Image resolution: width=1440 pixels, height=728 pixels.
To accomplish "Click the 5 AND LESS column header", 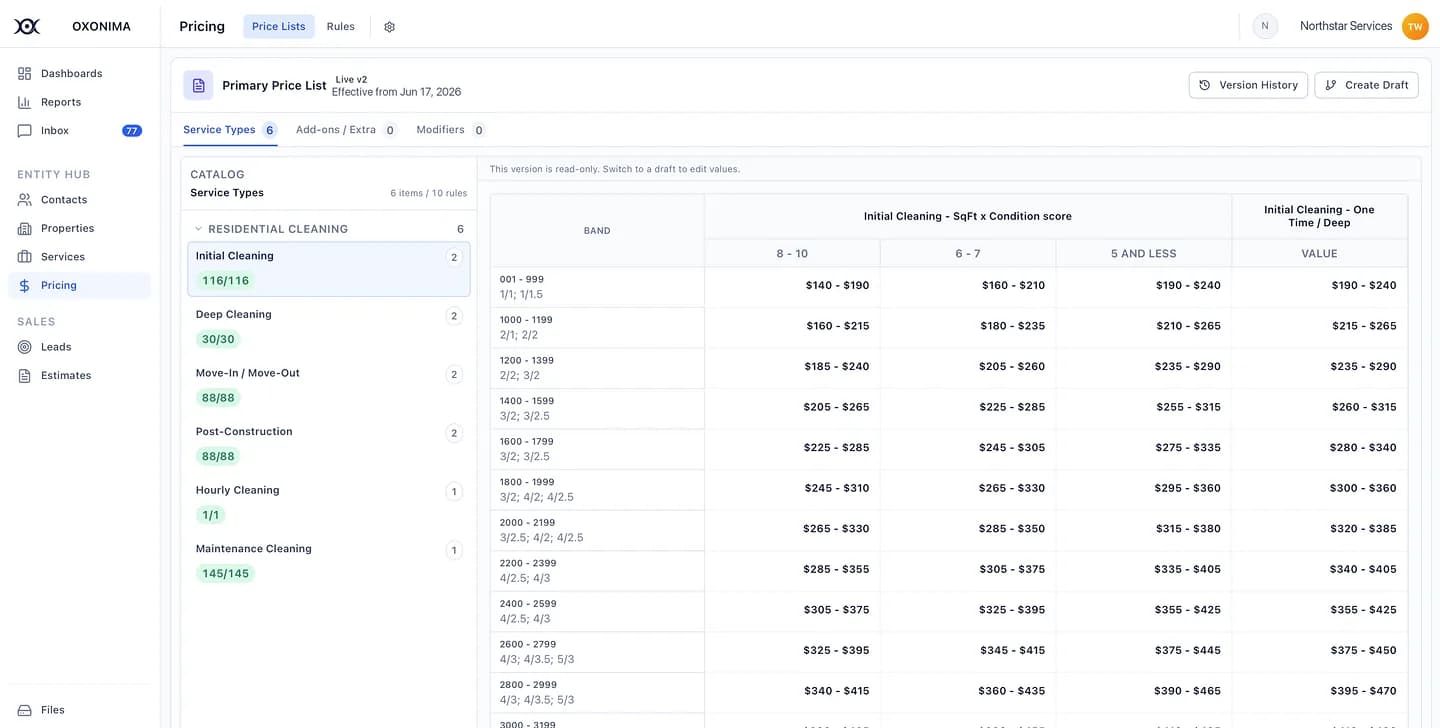I will 1144,254.
